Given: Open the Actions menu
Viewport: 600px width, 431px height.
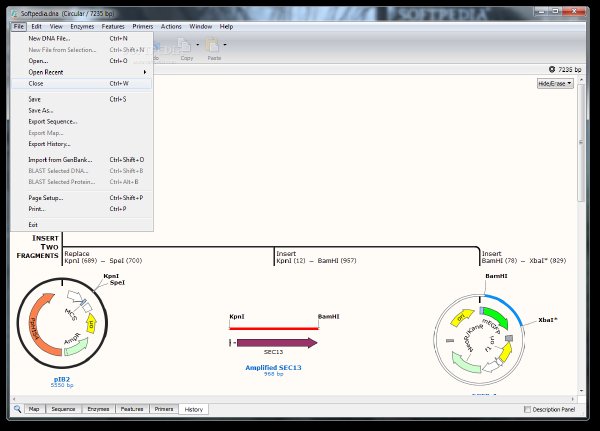Looking at the screenshot, I should [x=171, y=26].
